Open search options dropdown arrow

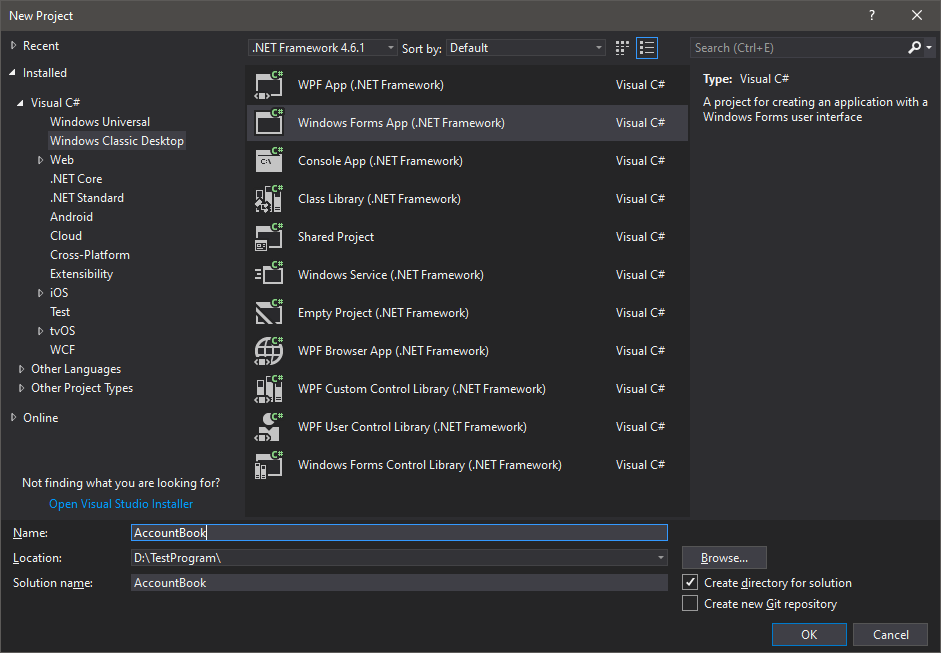pyautogui.click(x=929, y=47)
